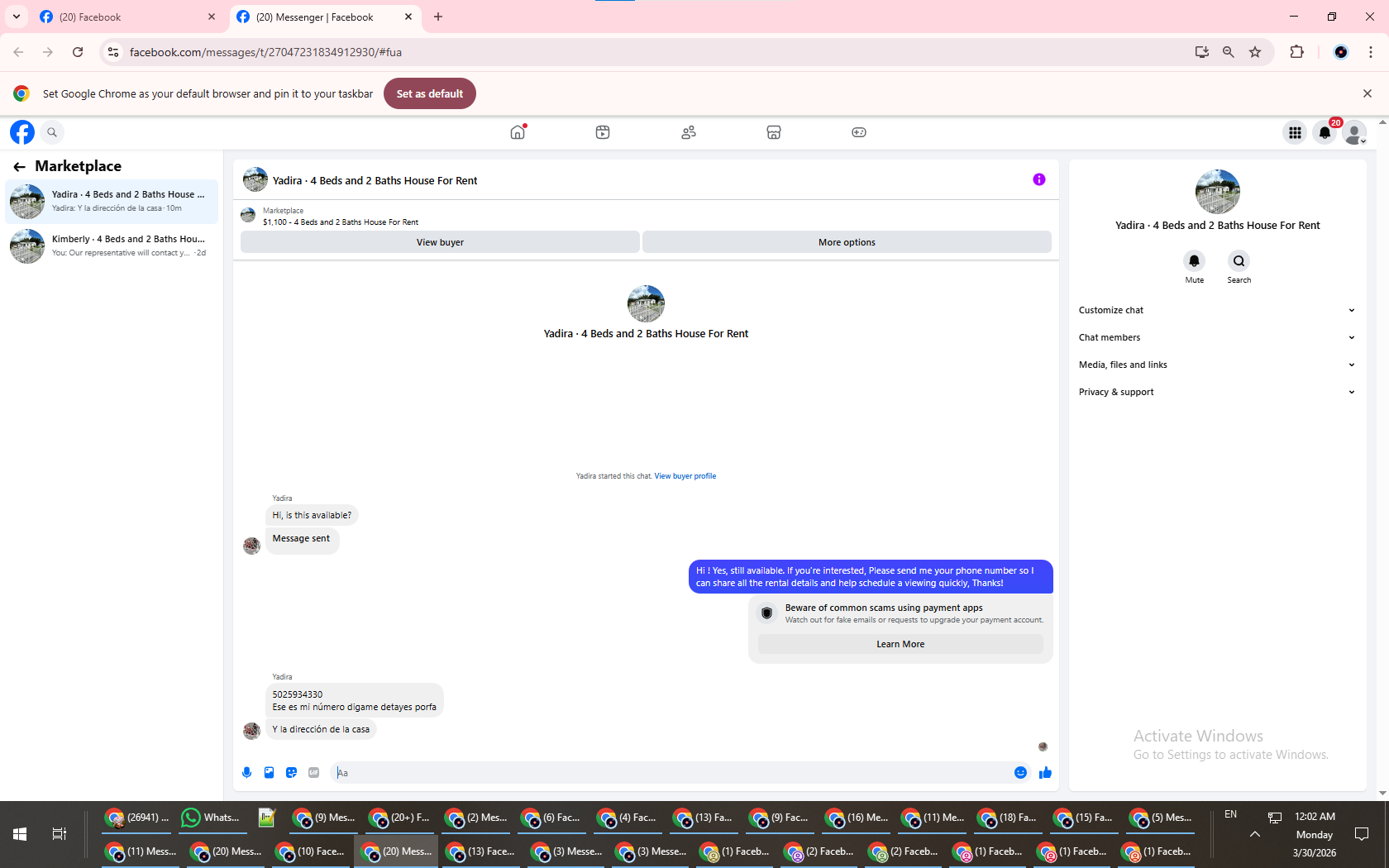The height and width of the screenshot is (868, 1389).
Task: Open the Windows notification center
Action: [x=1363, y=834]
